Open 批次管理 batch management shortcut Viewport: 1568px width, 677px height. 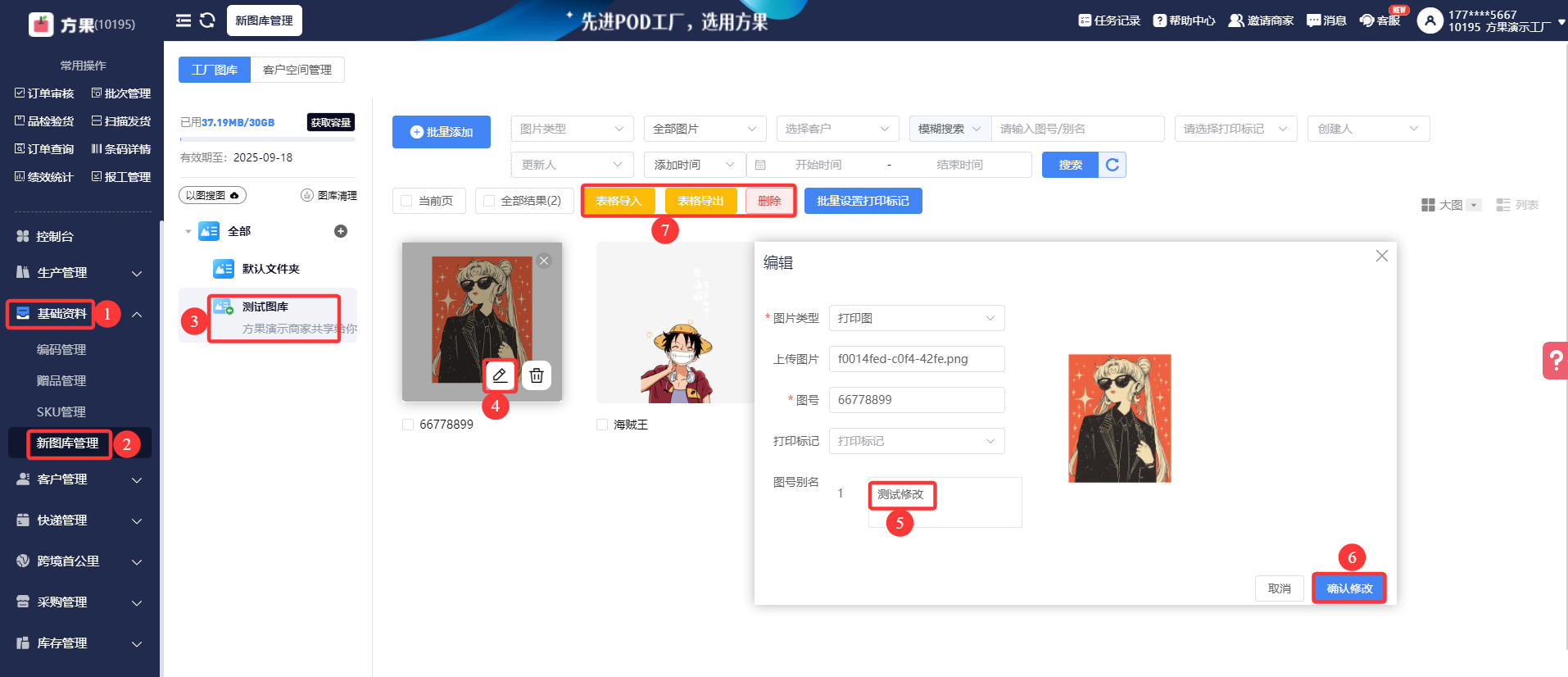tap(121, 93)
